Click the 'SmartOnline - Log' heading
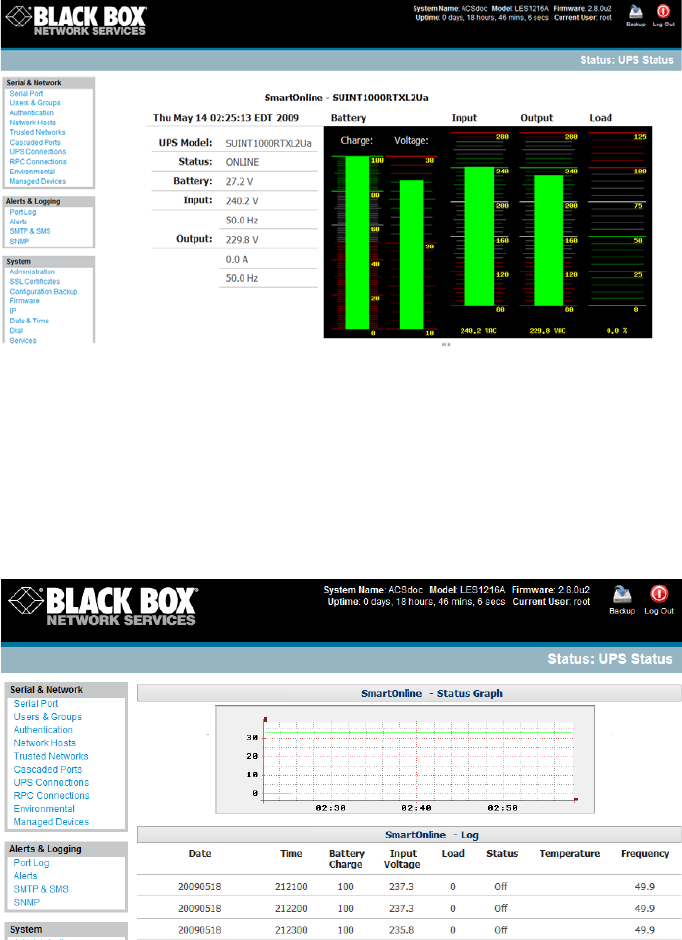Image resolution: width=682 pixels, height=940 pixels. click(x=431, y=835)
